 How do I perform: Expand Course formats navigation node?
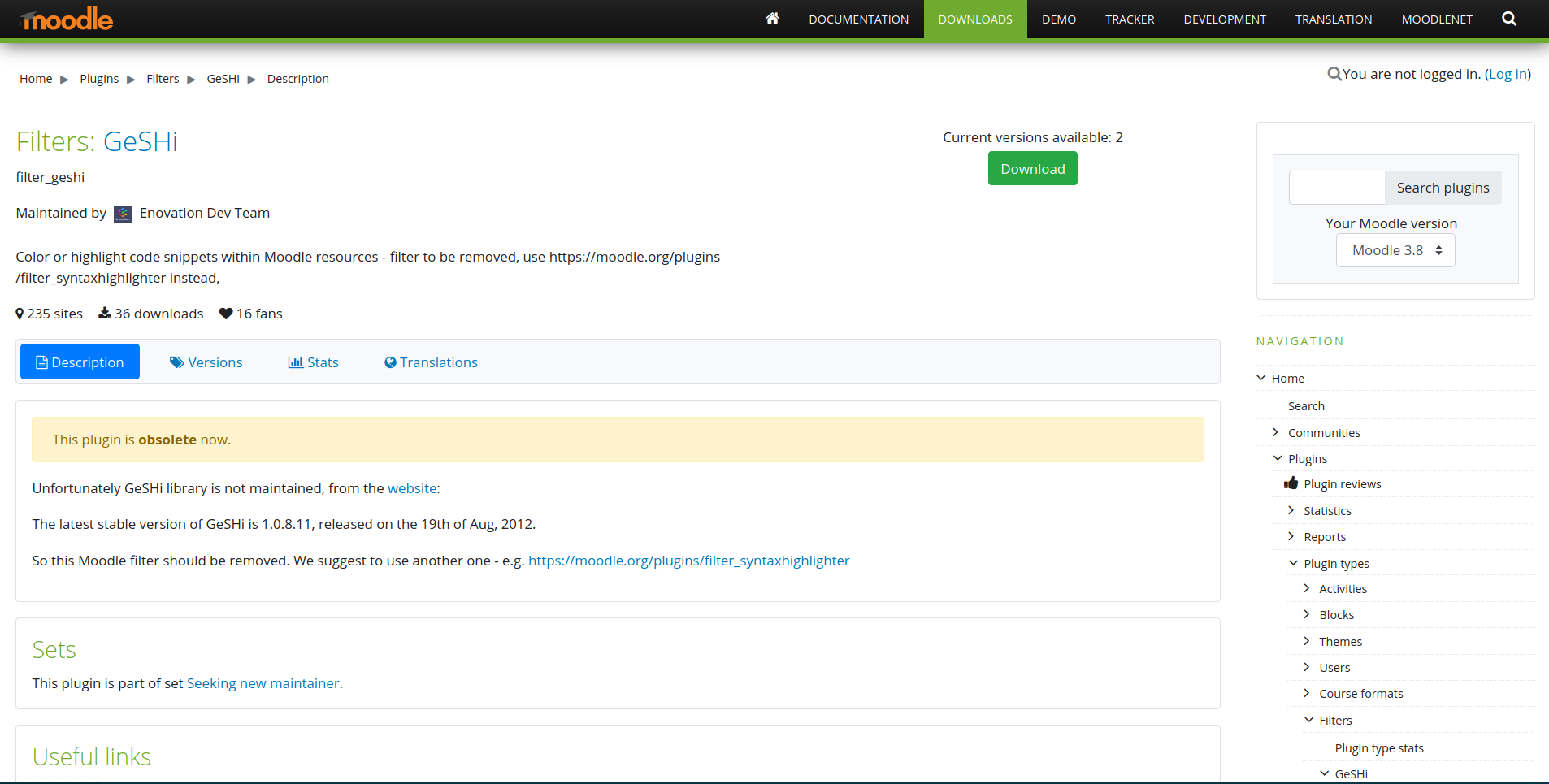1306,693
